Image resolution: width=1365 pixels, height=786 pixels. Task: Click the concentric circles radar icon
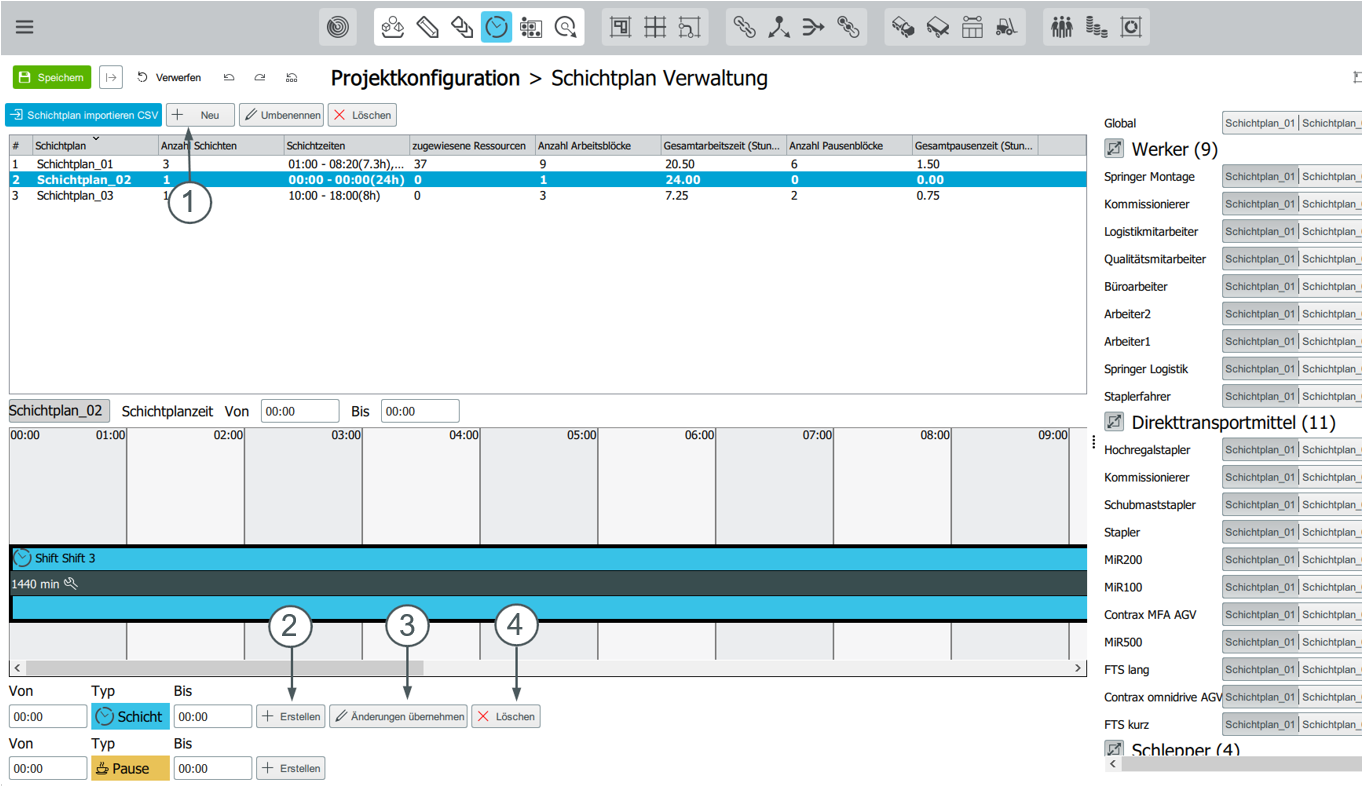(338, 27)
